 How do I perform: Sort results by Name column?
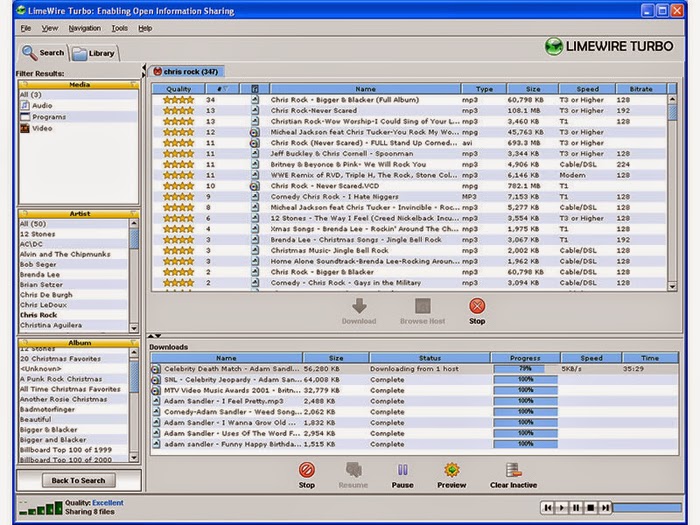365,89
